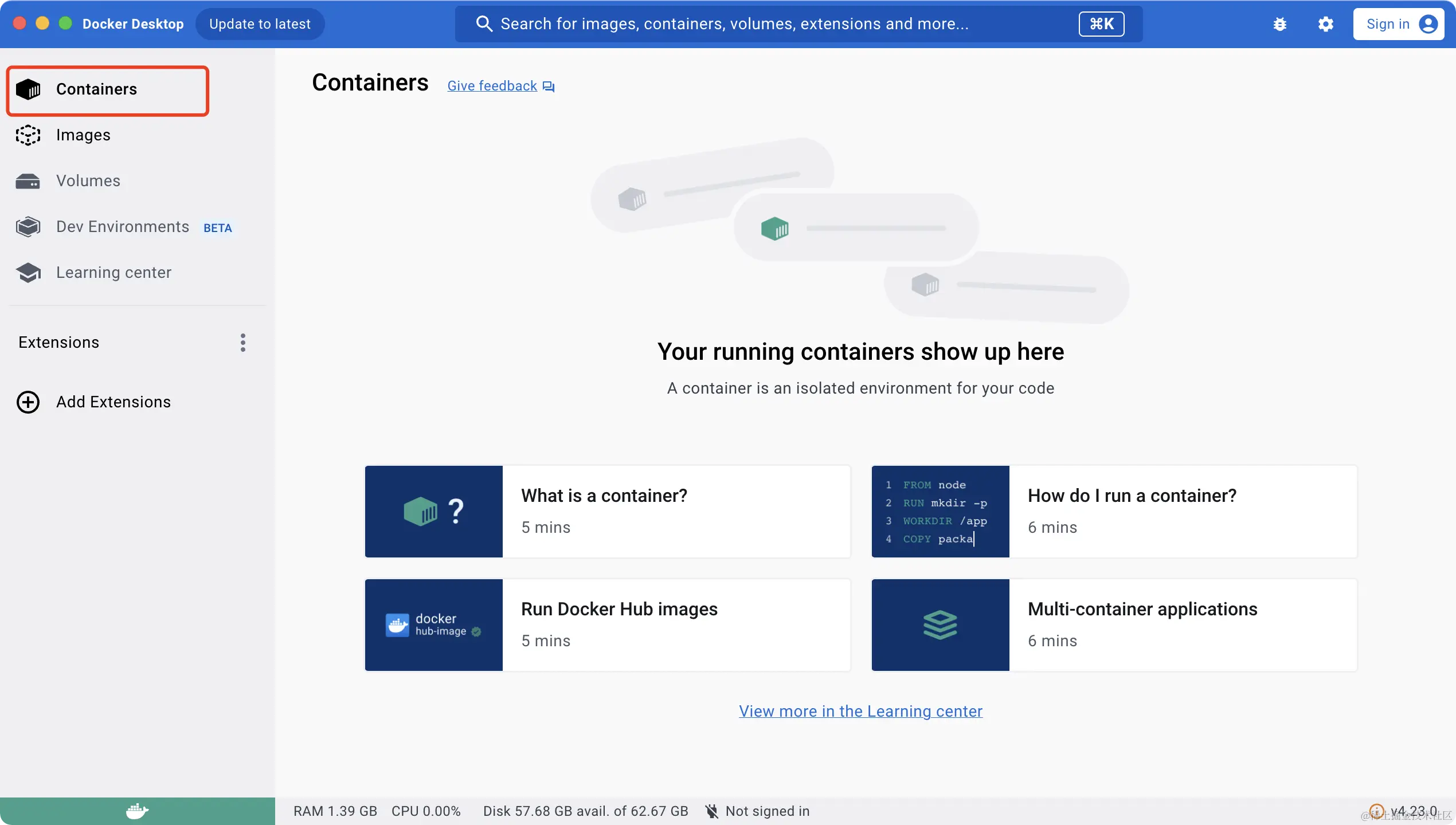Focus the search images and containers field
The height and width of the screenshot is (825, 1456).
tap(734, 24)
